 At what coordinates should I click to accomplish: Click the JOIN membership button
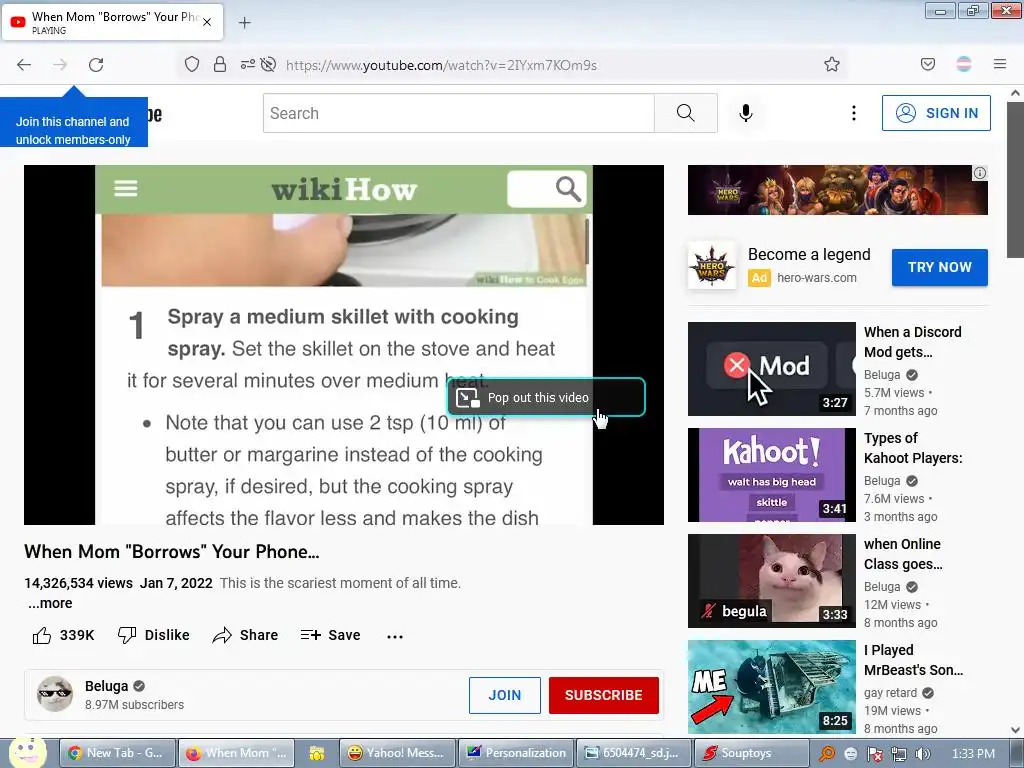(505, 695)
